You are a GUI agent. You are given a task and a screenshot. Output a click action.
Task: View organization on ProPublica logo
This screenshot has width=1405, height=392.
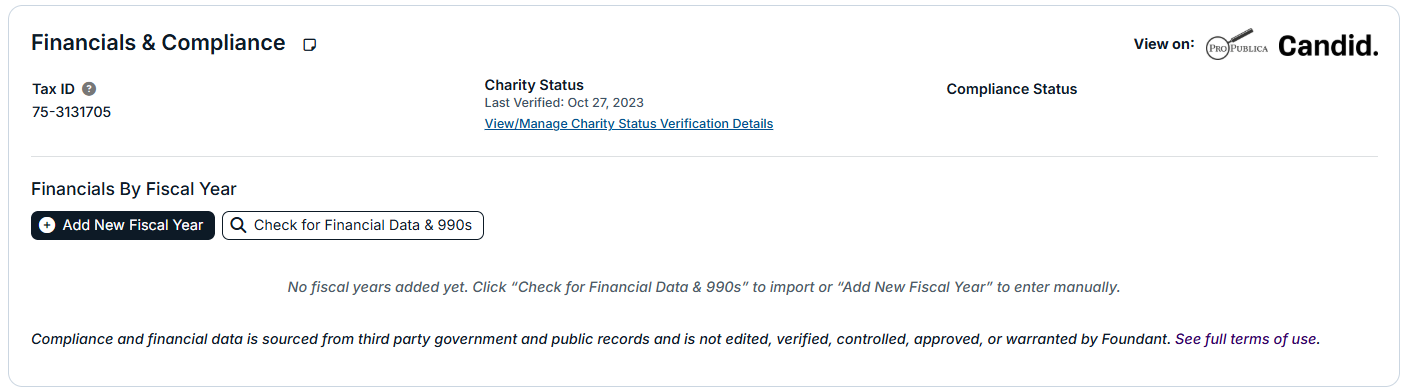pos(1237,45)
